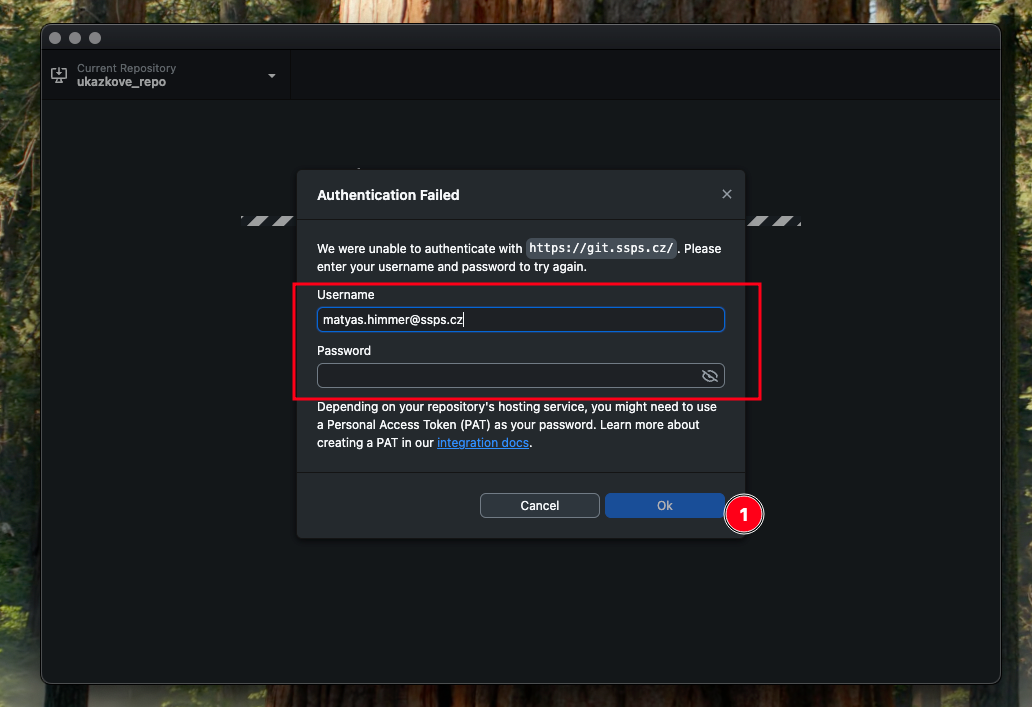The height and width of the screenshot is (707, 1032).
Task: Click the red step 1 badge
Action: click(744, 514)
